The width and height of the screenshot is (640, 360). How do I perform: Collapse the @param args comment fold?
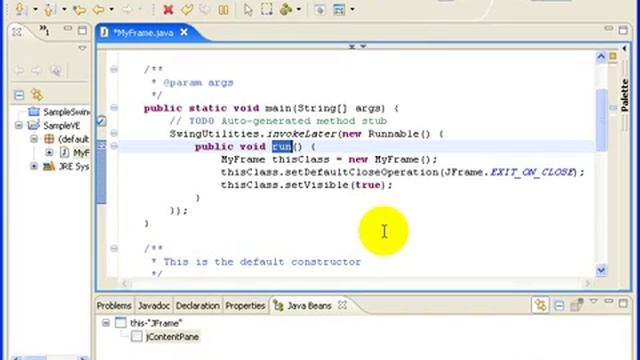click(114, 69)
